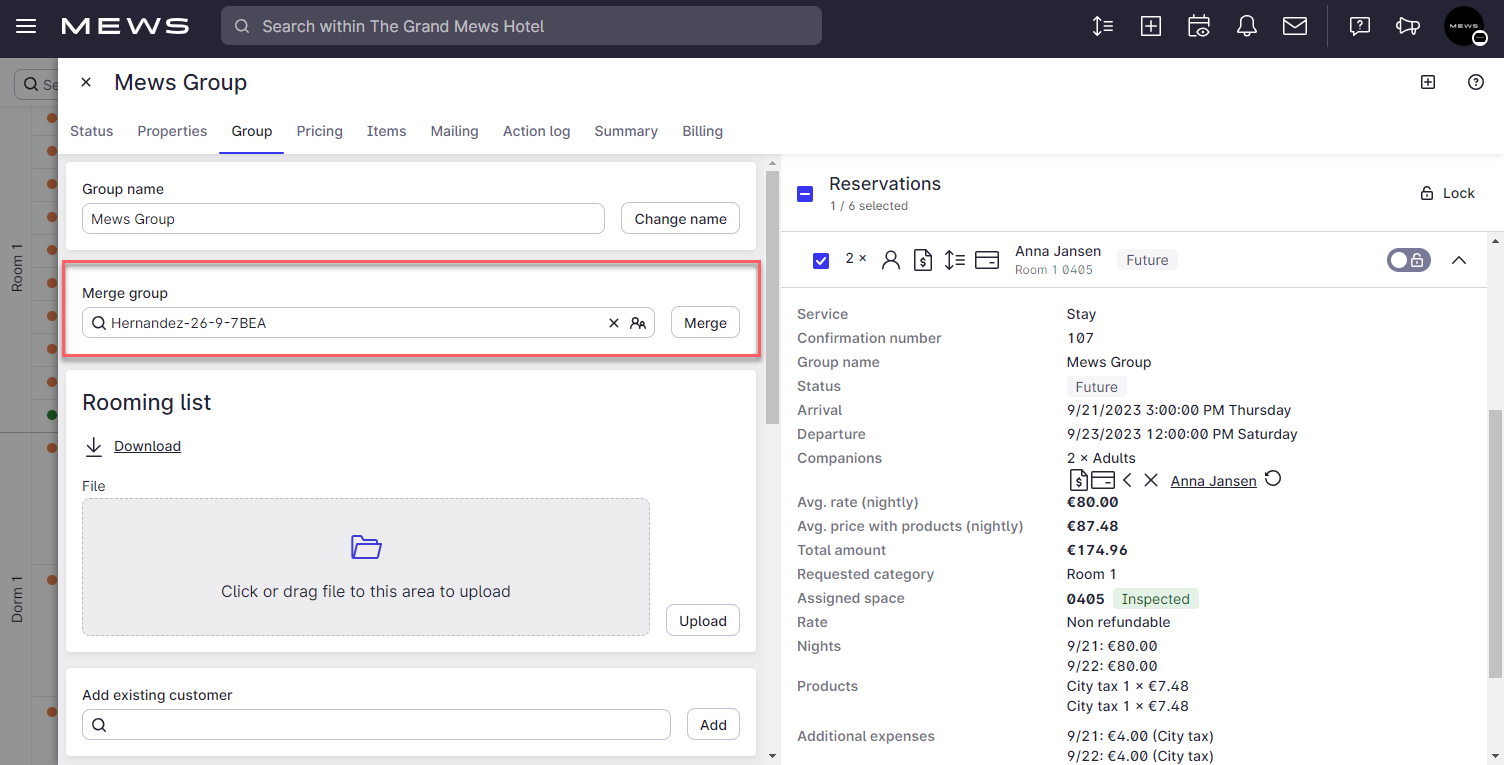1504x765 pixels.
Task: Clear the Merge group search field
Action: pyautogui.click(x=613, y=322)
